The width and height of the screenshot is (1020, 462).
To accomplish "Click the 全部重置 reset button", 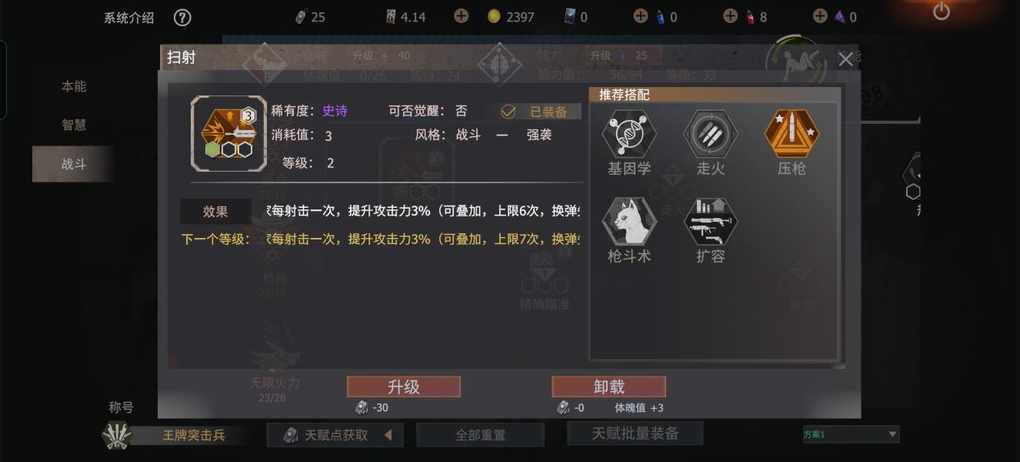I will pyautogui.click(x=480, y=435).
